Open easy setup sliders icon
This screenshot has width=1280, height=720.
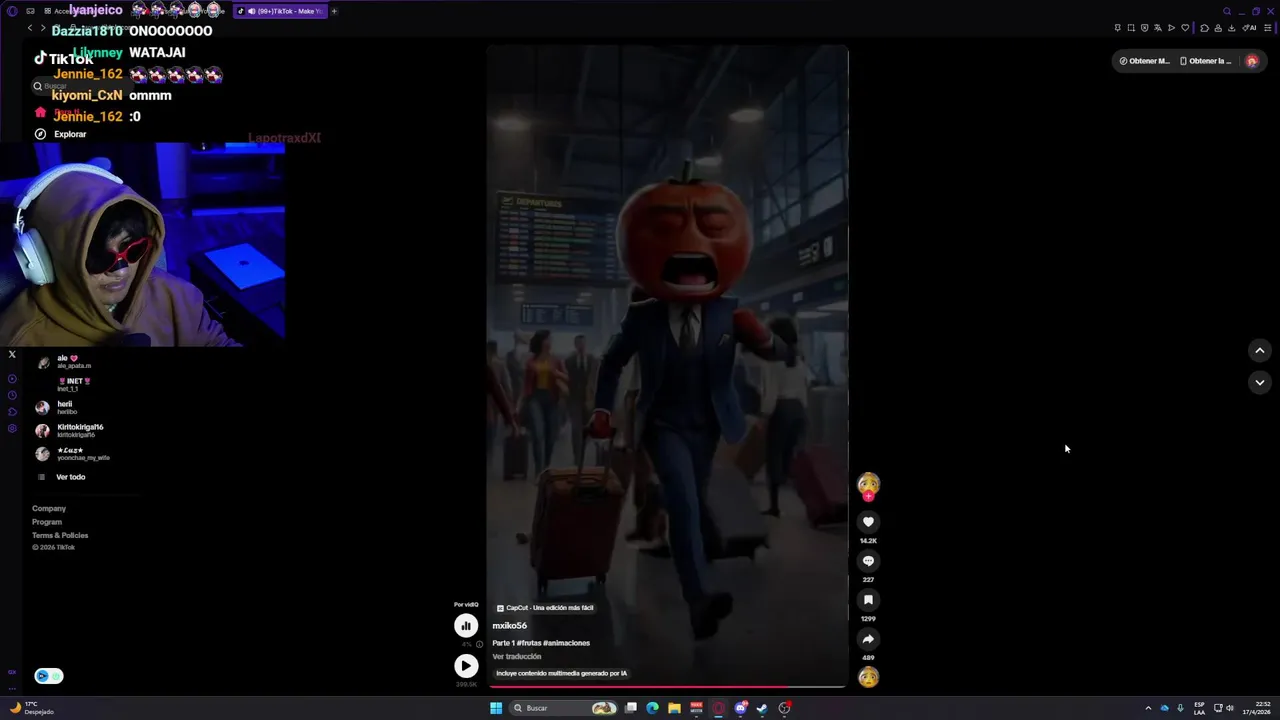point(1268,28)
